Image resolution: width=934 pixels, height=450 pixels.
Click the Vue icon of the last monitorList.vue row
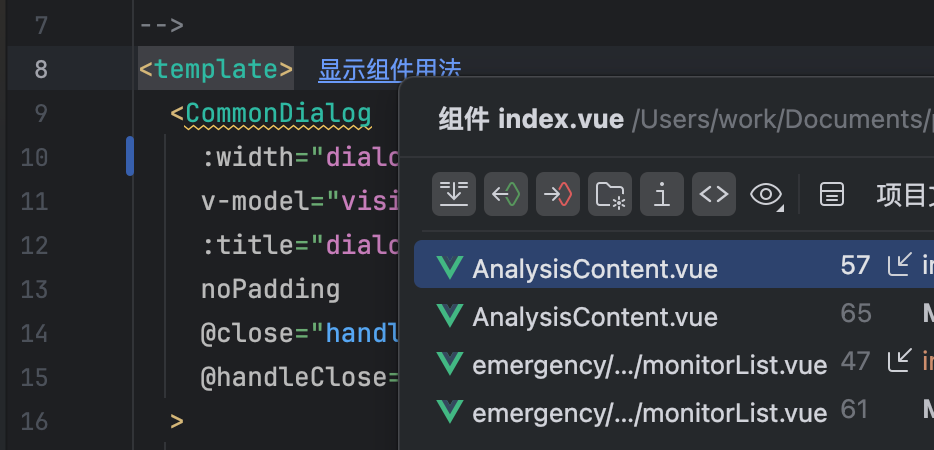pyautogui.click(x=451, y=411)
